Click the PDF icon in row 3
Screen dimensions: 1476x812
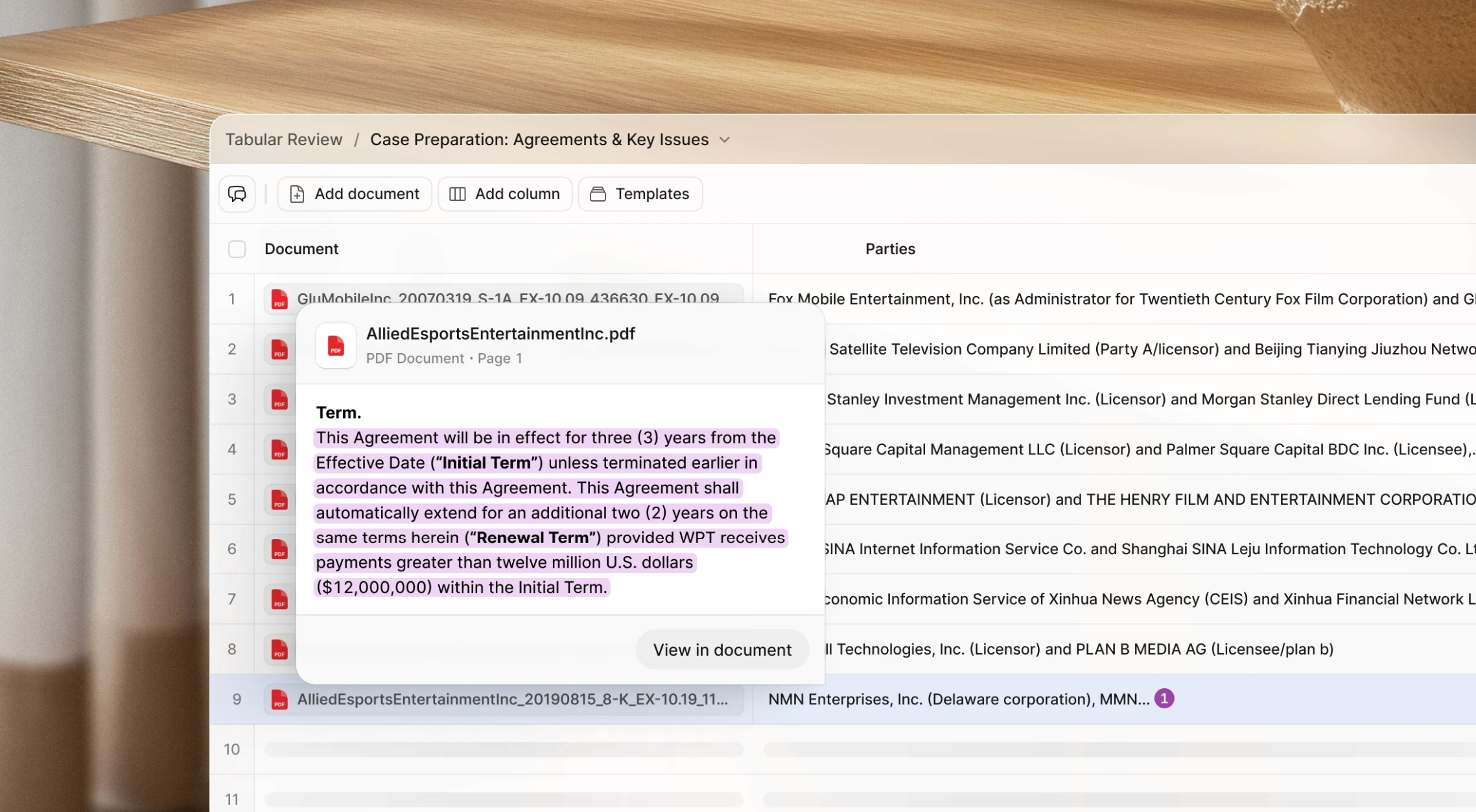[279, 399]
